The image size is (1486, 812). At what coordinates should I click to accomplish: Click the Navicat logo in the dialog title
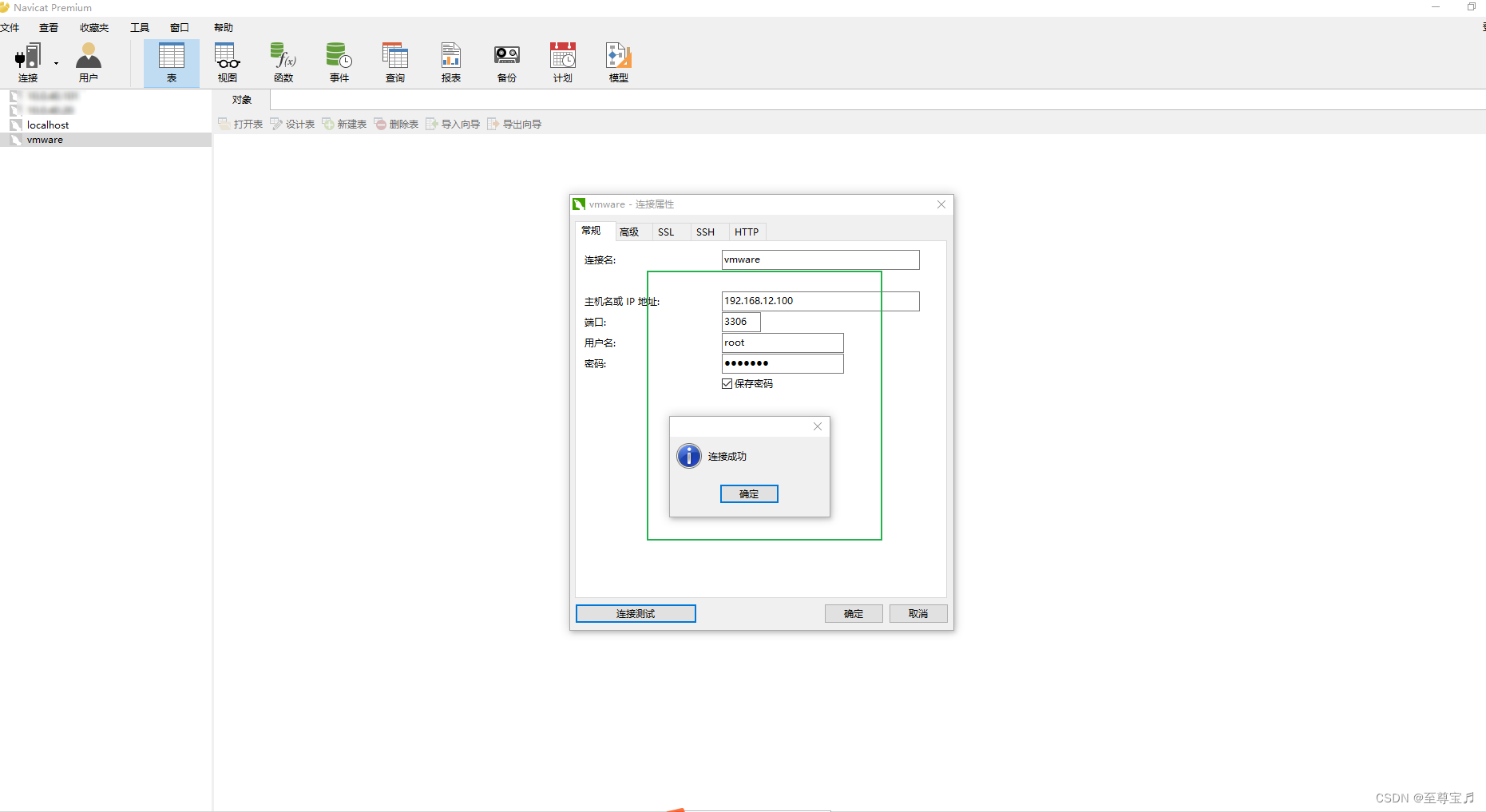[x=579, y=204]
